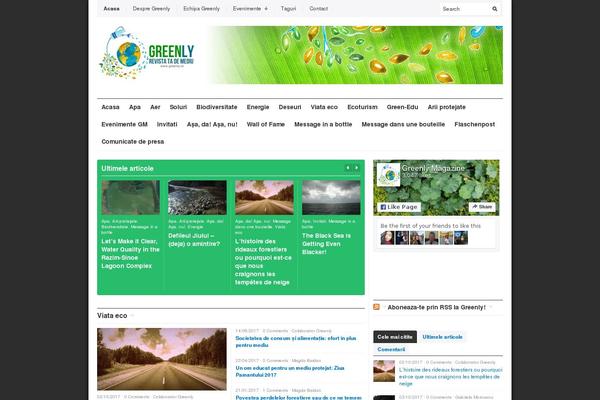The image size is (600, 400).
Task: Click the Facebook Share button
Action: point(482,207)
